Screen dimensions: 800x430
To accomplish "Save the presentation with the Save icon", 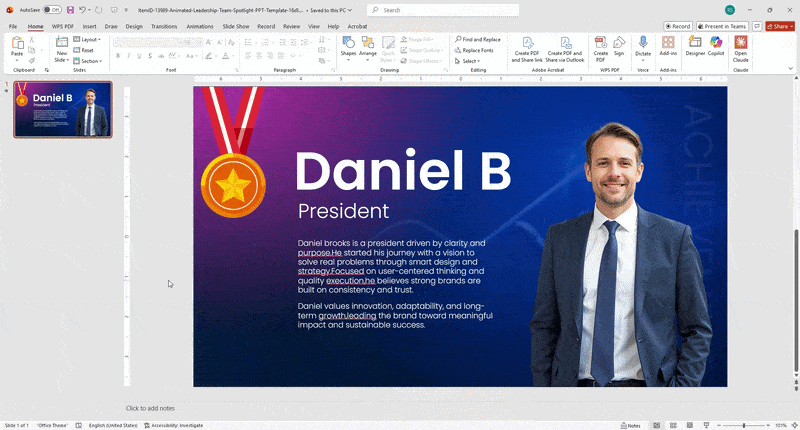I will click(70, 10).
